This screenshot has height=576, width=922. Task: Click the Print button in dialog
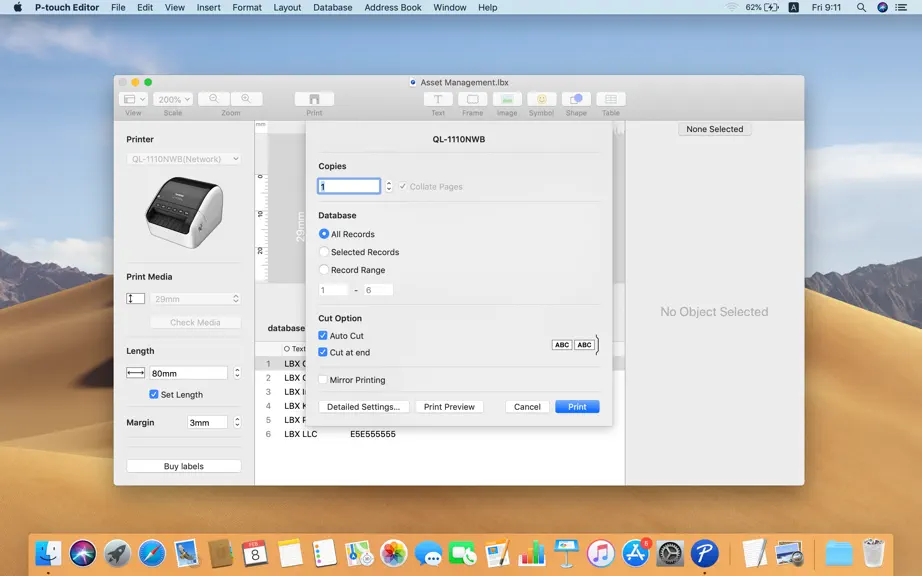(x=577, y=407)
